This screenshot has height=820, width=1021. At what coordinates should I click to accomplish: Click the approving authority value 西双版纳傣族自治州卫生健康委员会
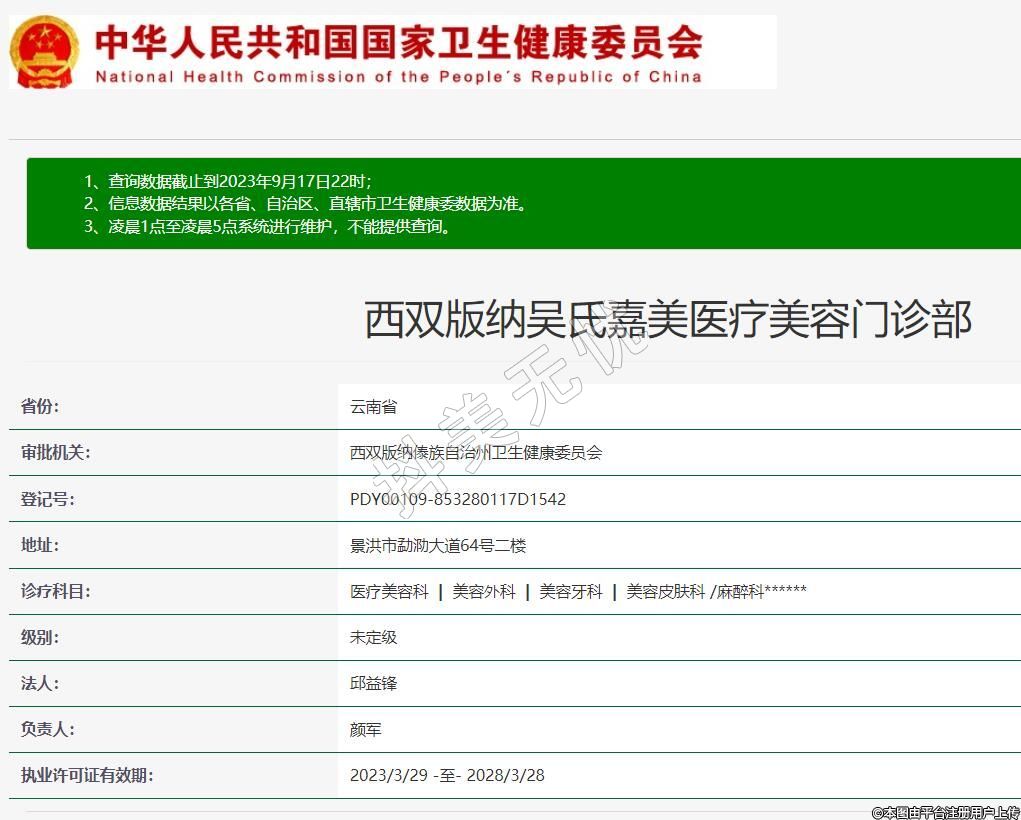tap(476, 453)
